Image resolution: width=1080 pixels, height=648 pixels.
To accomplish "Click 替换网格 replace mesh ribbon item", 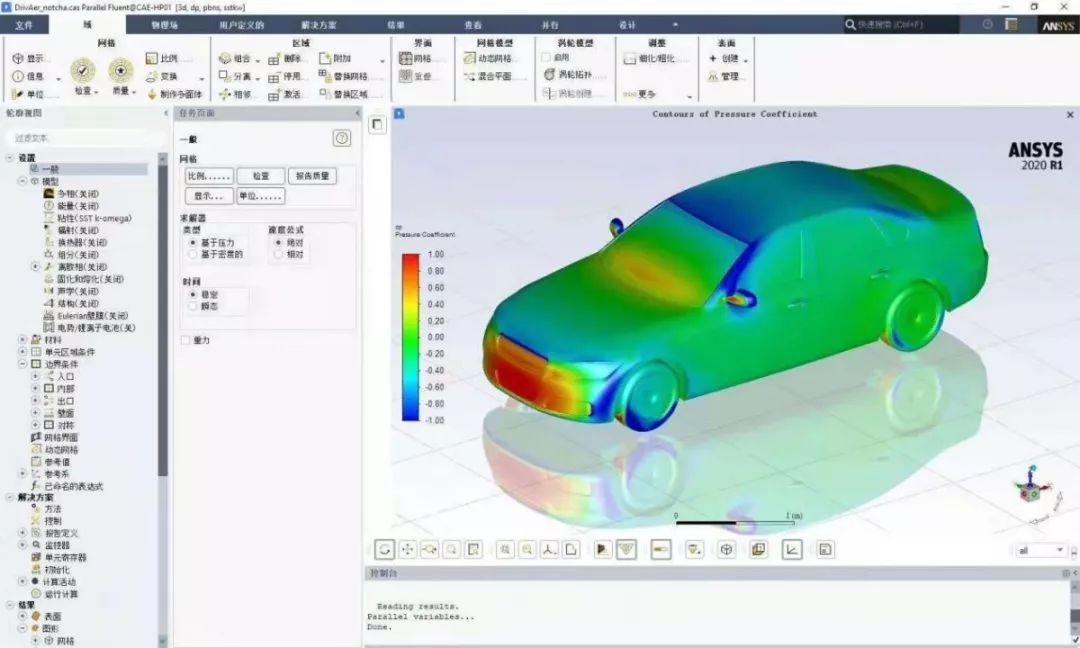I will click(x=344, y=76).
